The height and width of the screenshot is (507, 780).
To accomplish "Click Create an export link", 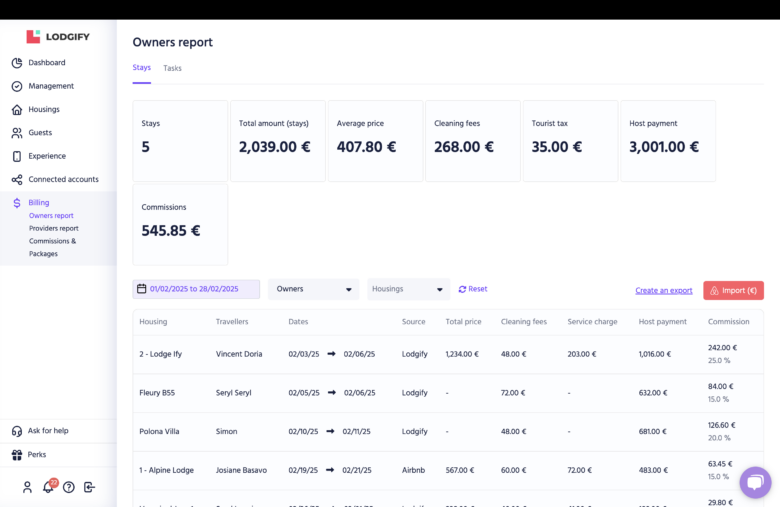I will point(664,291).
